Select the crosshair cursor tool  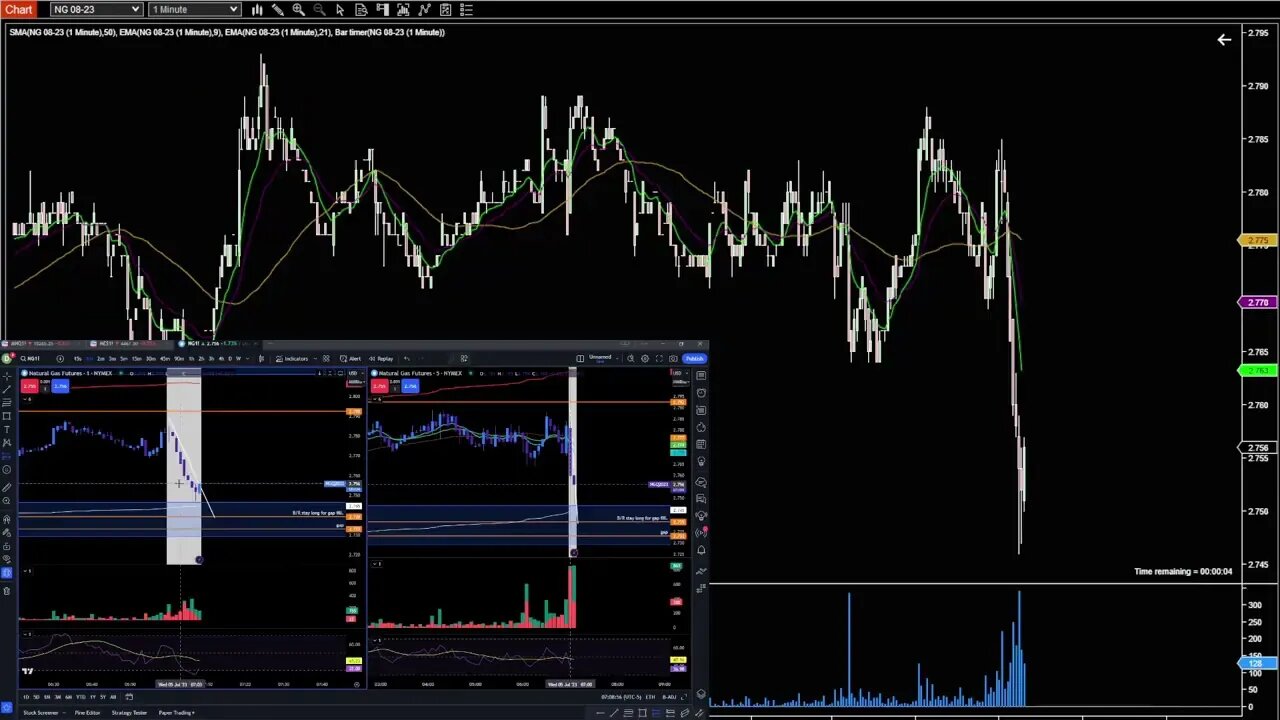point(7,376)
